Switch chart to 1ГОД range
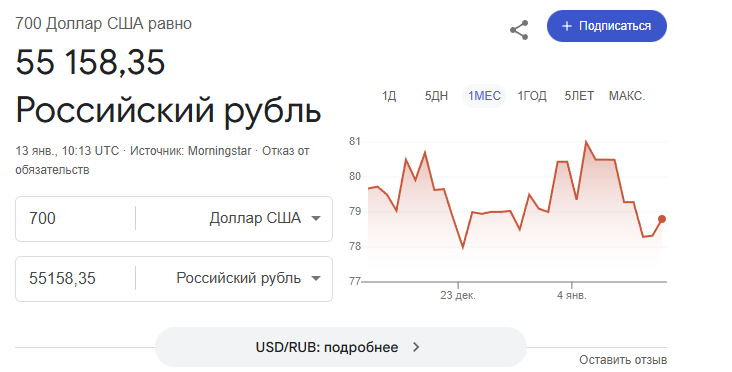732x372 pixels. (532, 96)
